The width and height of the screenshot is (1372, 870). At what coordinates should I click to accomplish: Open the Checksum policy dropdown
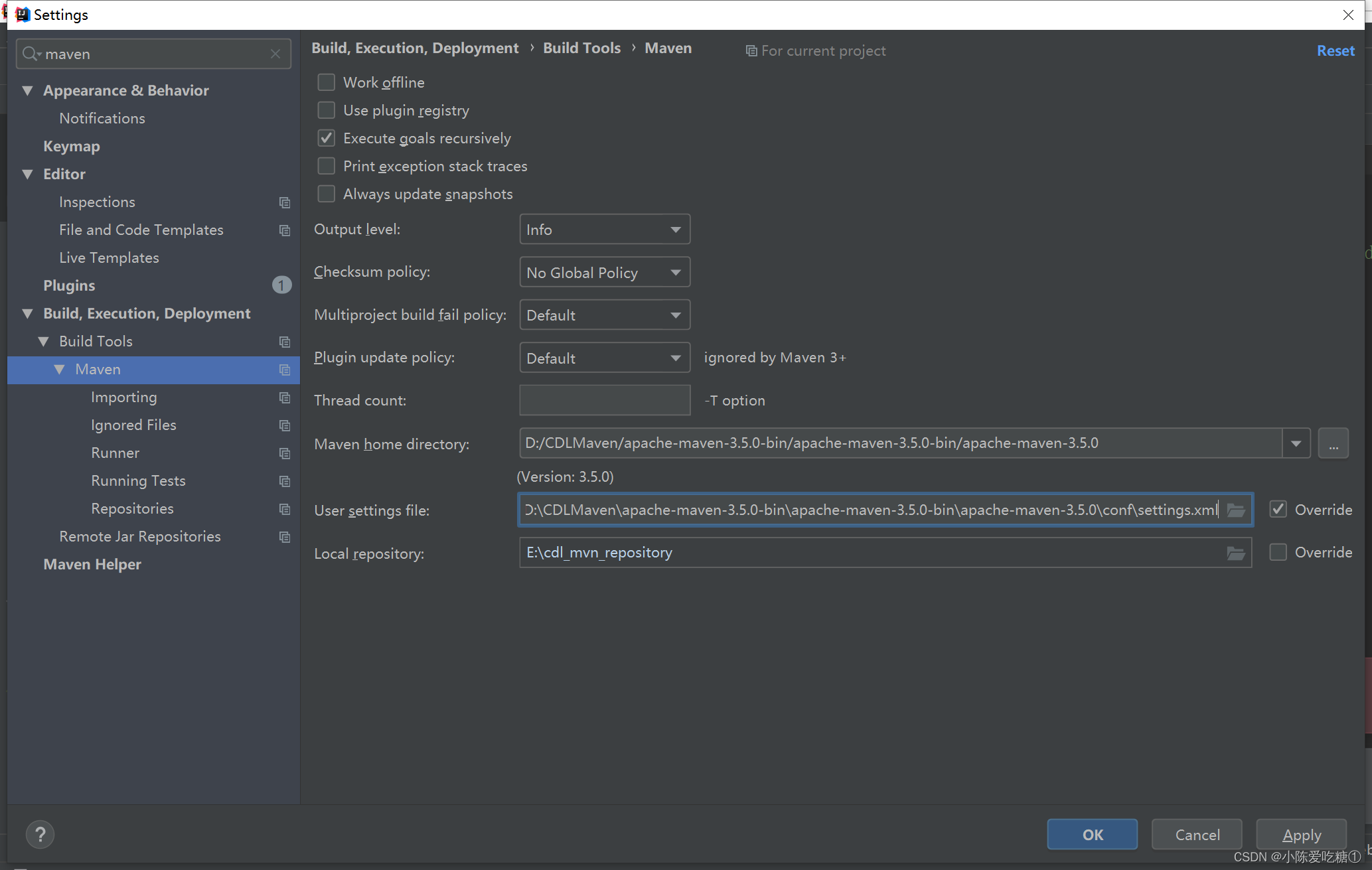click(604, 272)
